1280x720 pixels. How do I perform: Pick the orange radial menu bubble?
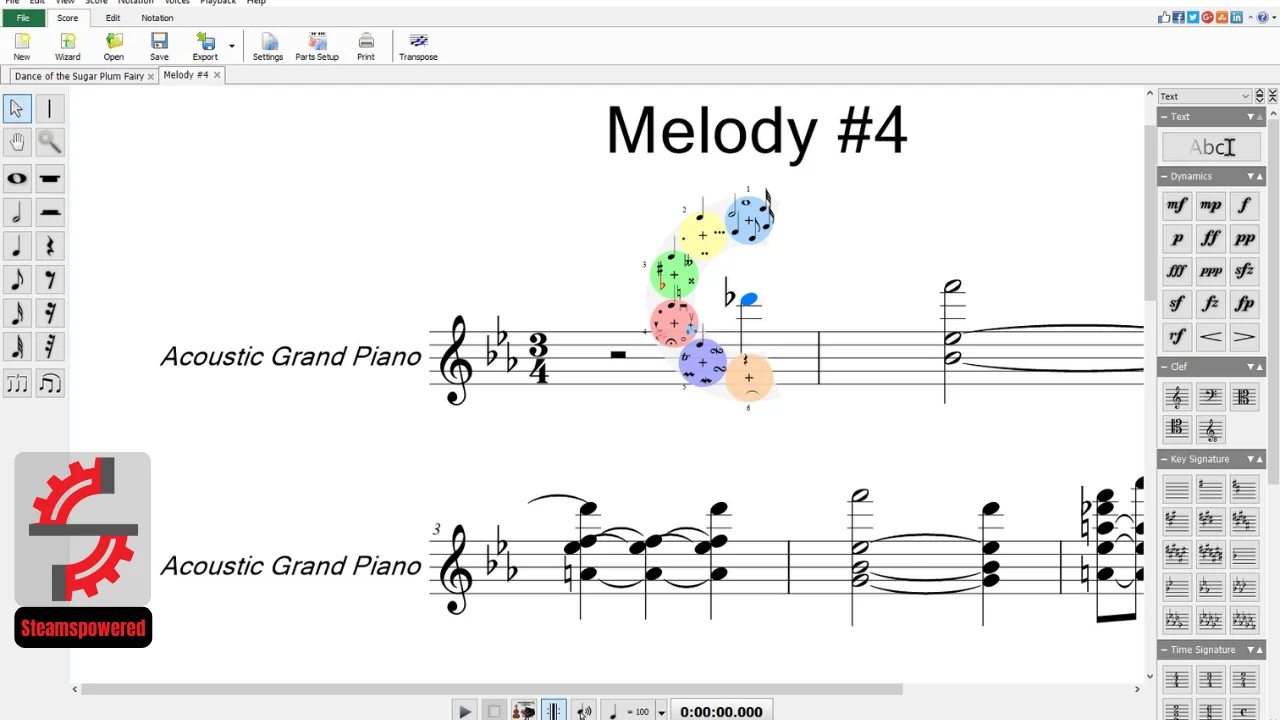748,377
